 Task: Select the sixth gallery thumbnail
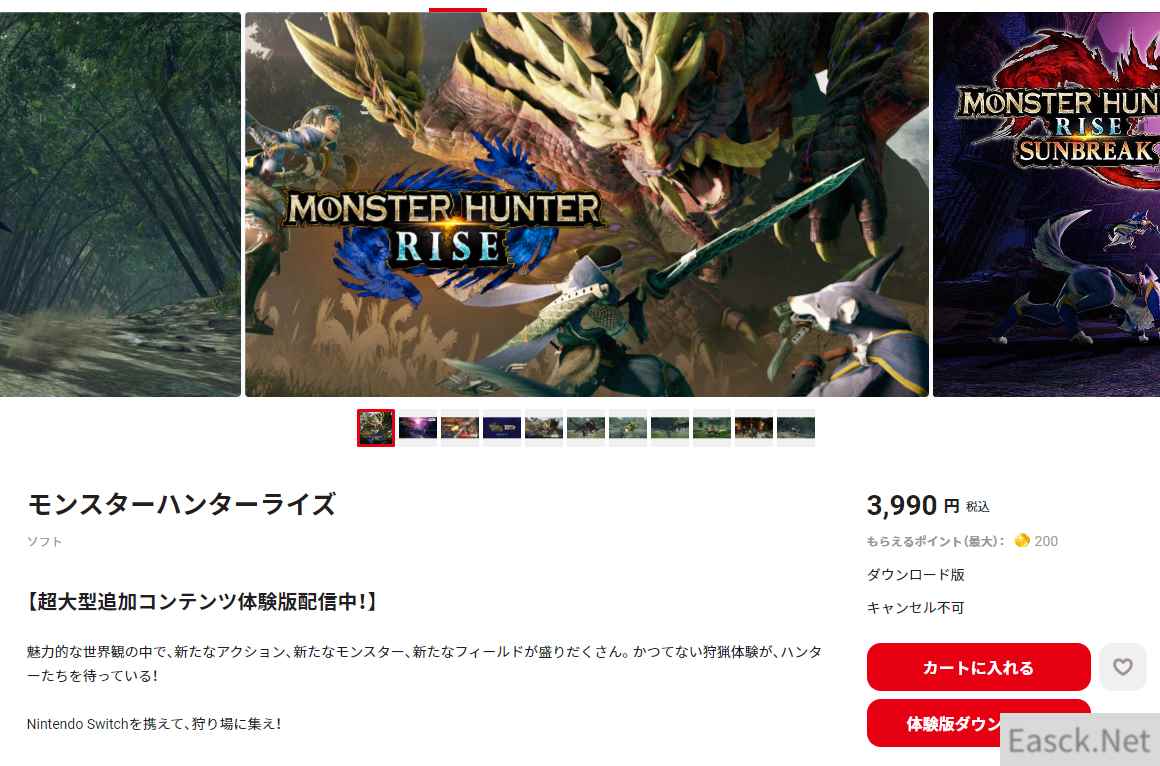[x=586, y=428]
